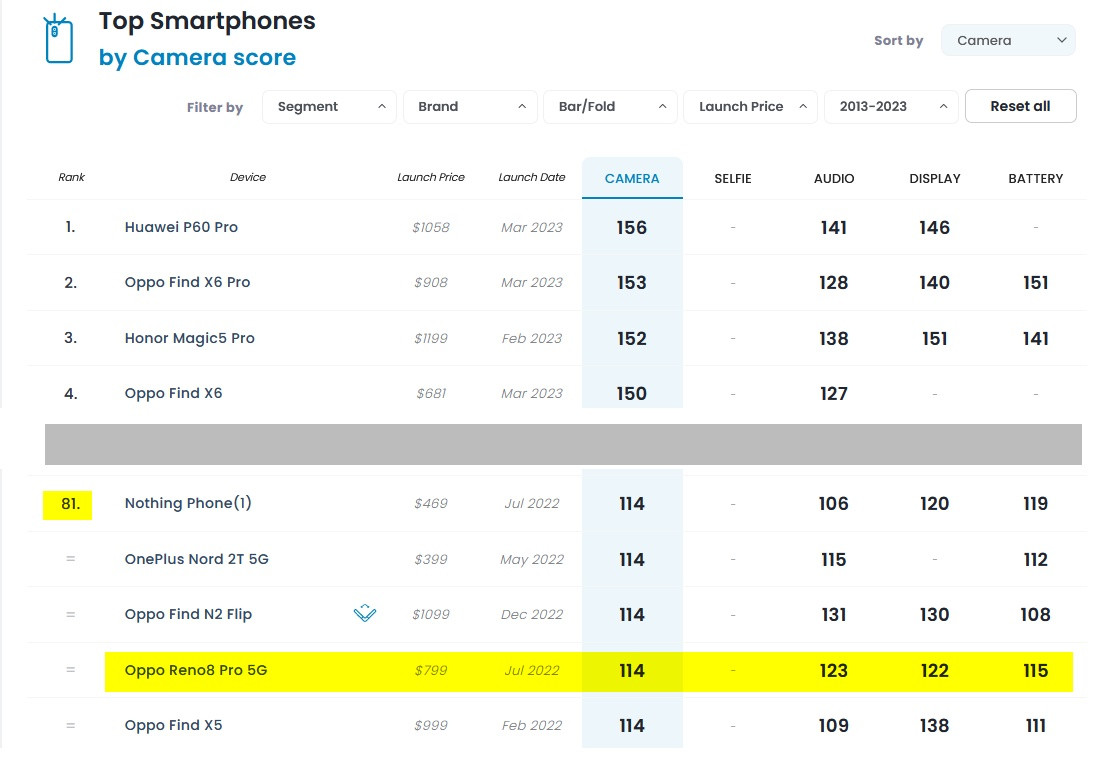Select the SELFIE column tab
The image size is (1112, 760).
[733, 179]
